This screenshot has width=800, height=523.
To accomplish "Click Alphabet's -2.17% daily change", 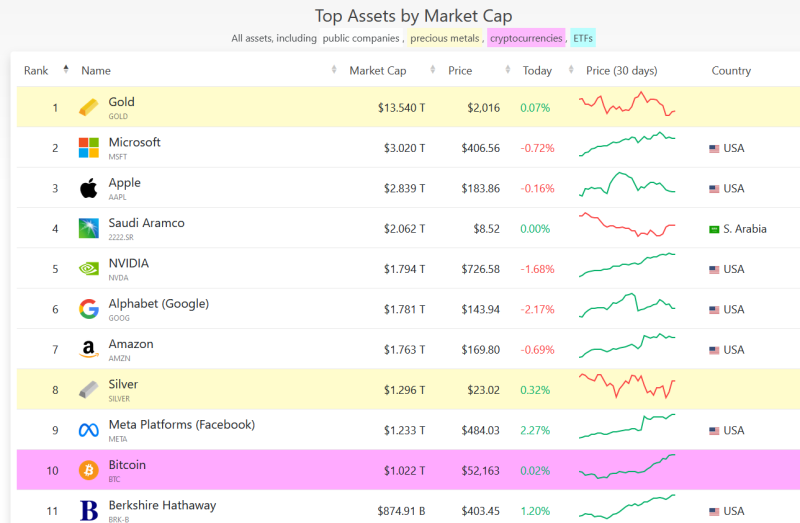I will (x=537, y=309).
